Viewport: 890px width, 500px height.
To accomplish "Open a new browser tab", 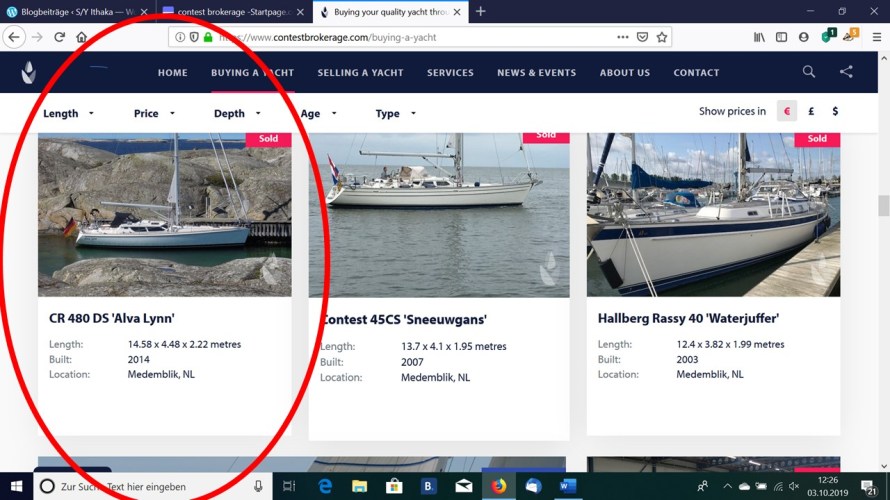I will point(481,11).
